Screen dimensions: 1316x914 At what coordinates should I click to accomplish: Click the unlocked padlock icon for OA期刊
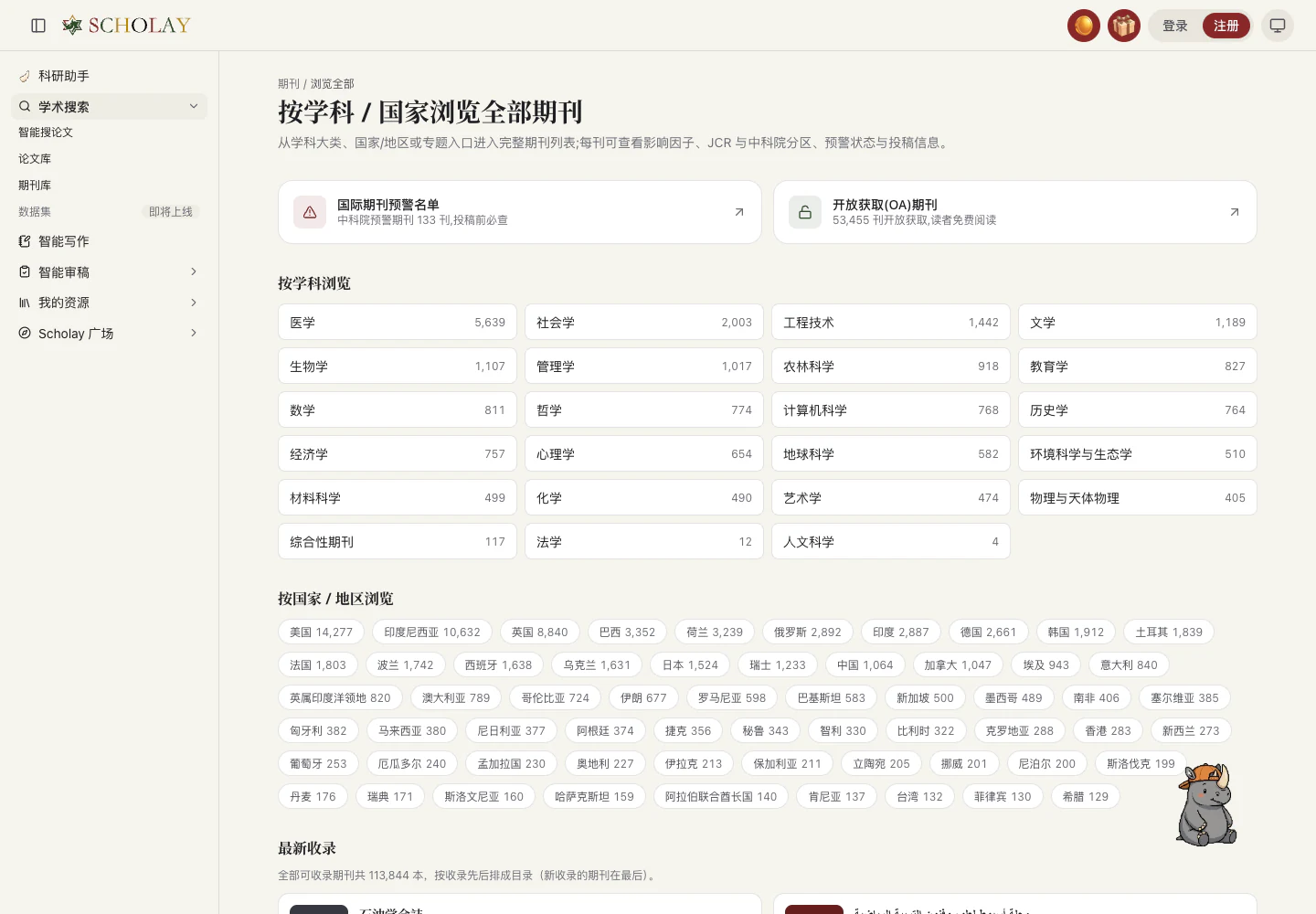click(805, 212)
